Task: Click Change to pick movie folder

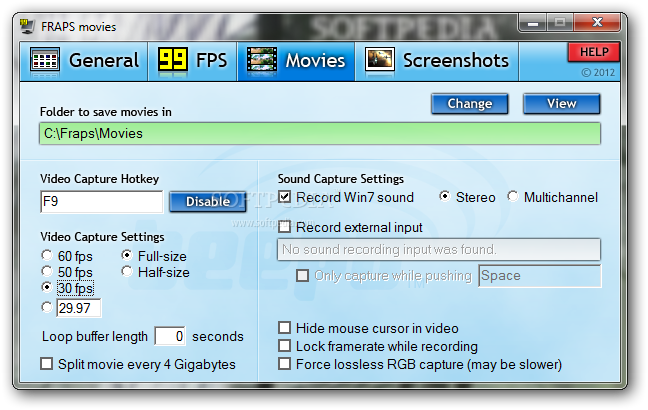Action: click(x=469, y=104)
